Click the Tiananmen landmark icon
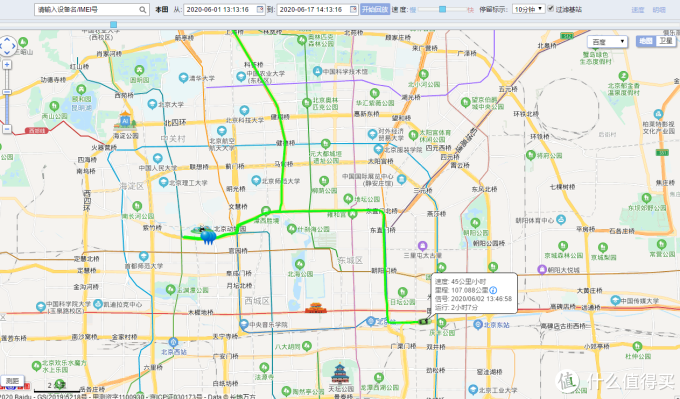 316,308
